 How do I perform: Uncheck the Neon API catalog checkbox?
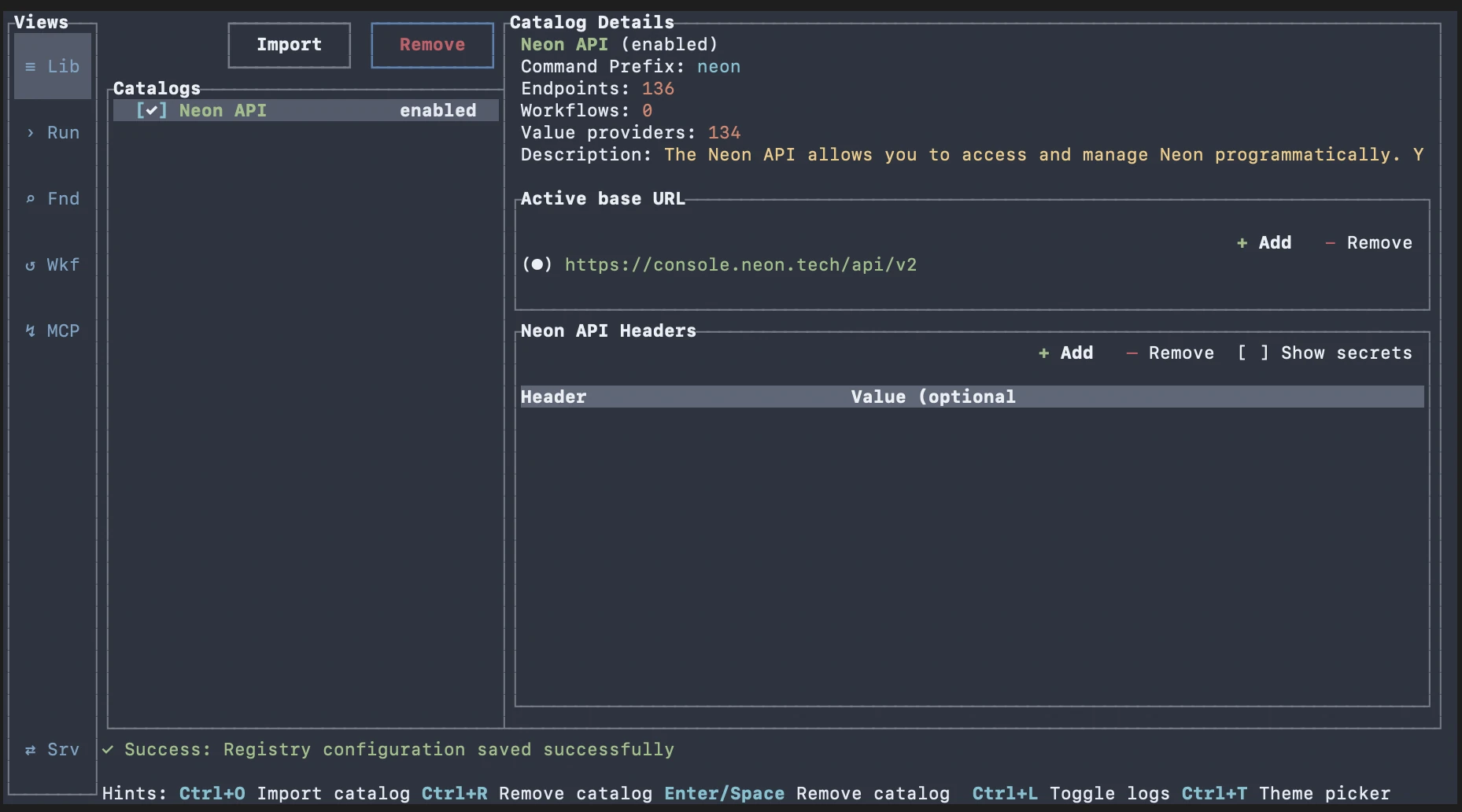pos(152,110)
